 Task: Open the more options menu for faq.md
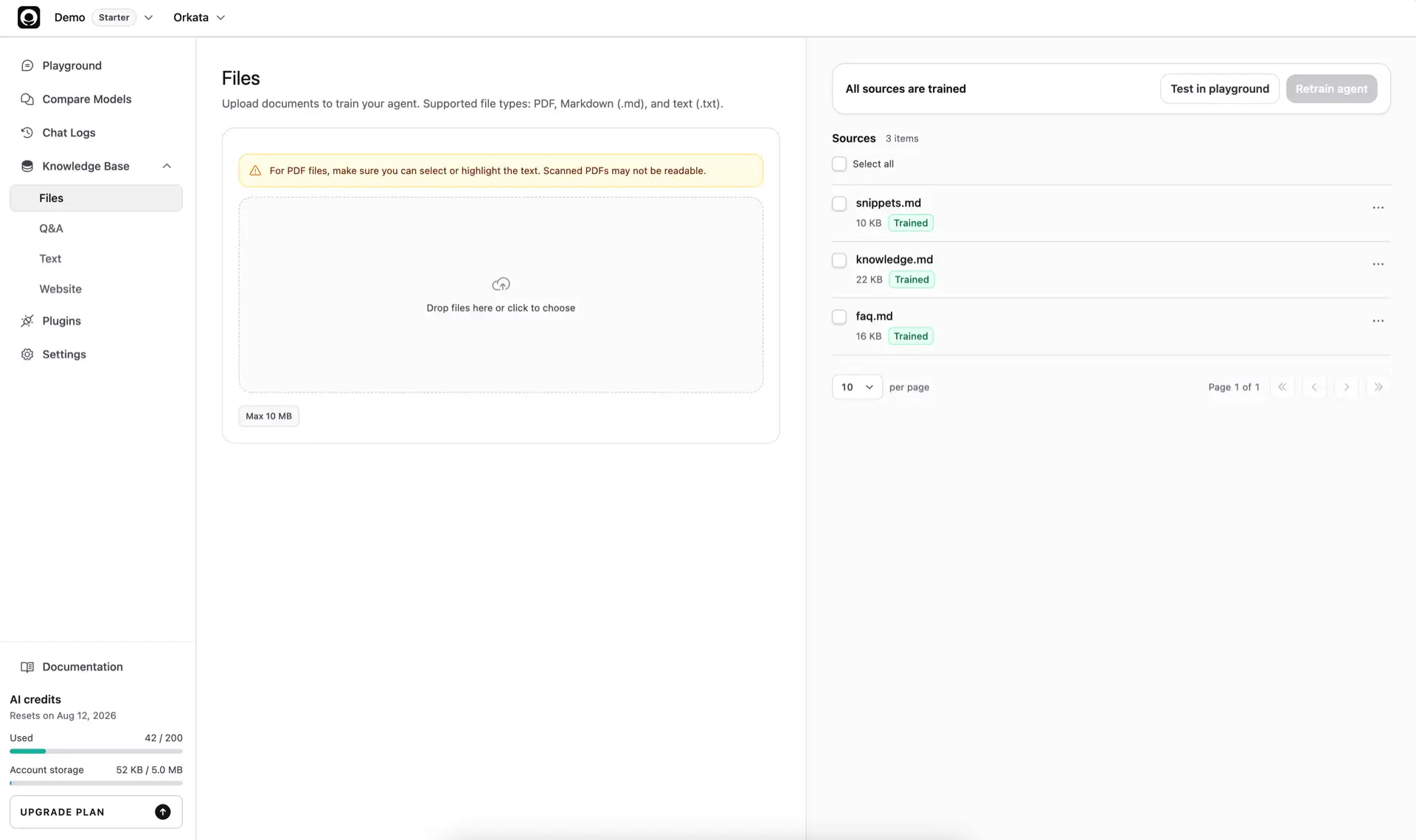1378,321
